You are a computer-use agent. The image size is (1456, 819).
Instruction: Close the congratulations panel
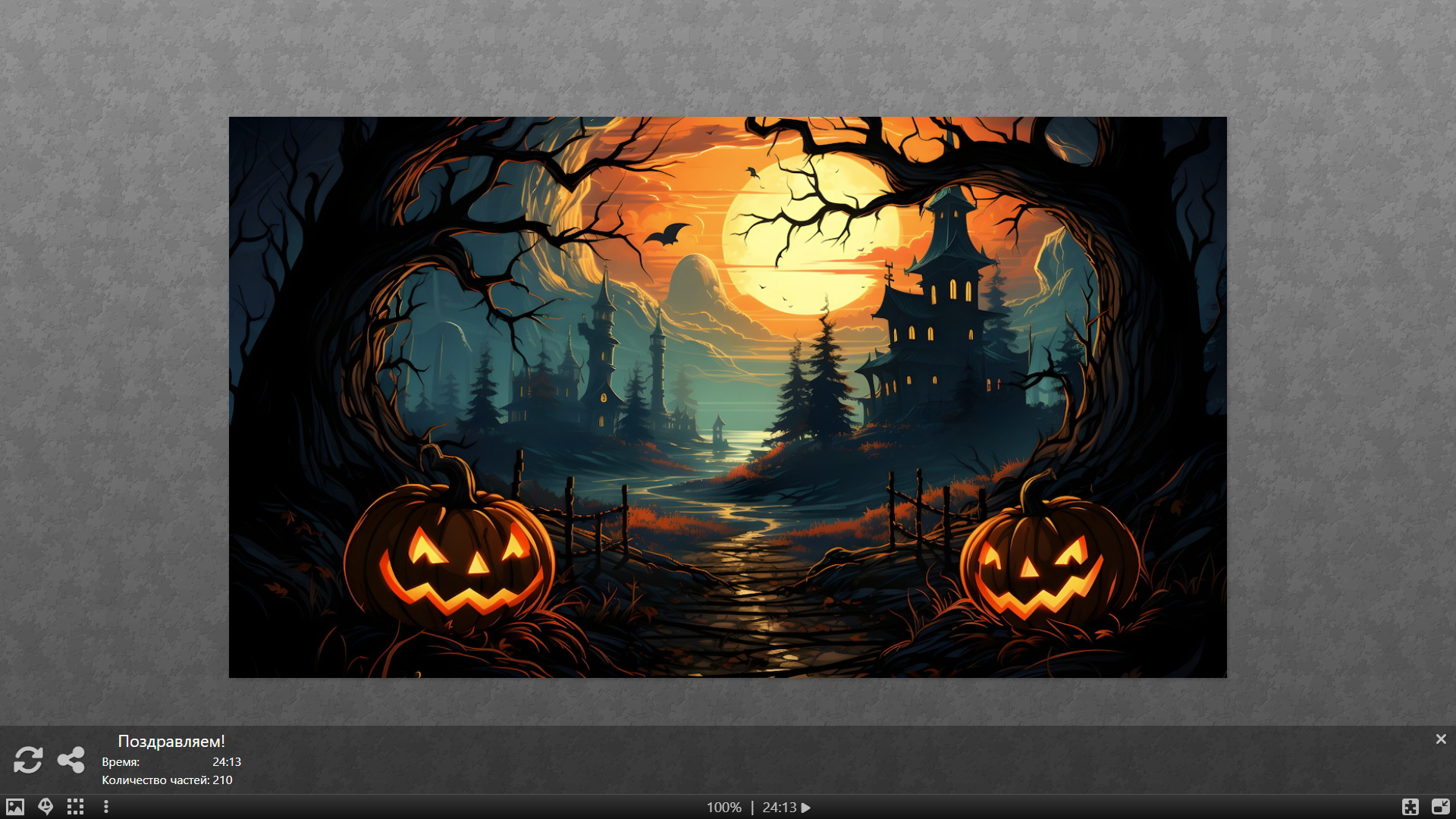click(x=1441, y=739)
